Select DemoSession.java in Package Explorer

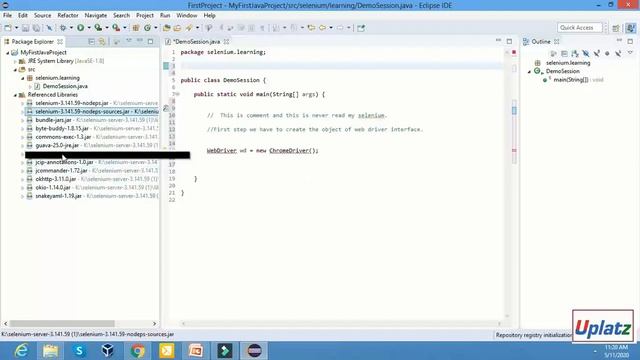(x=65, y=86)
